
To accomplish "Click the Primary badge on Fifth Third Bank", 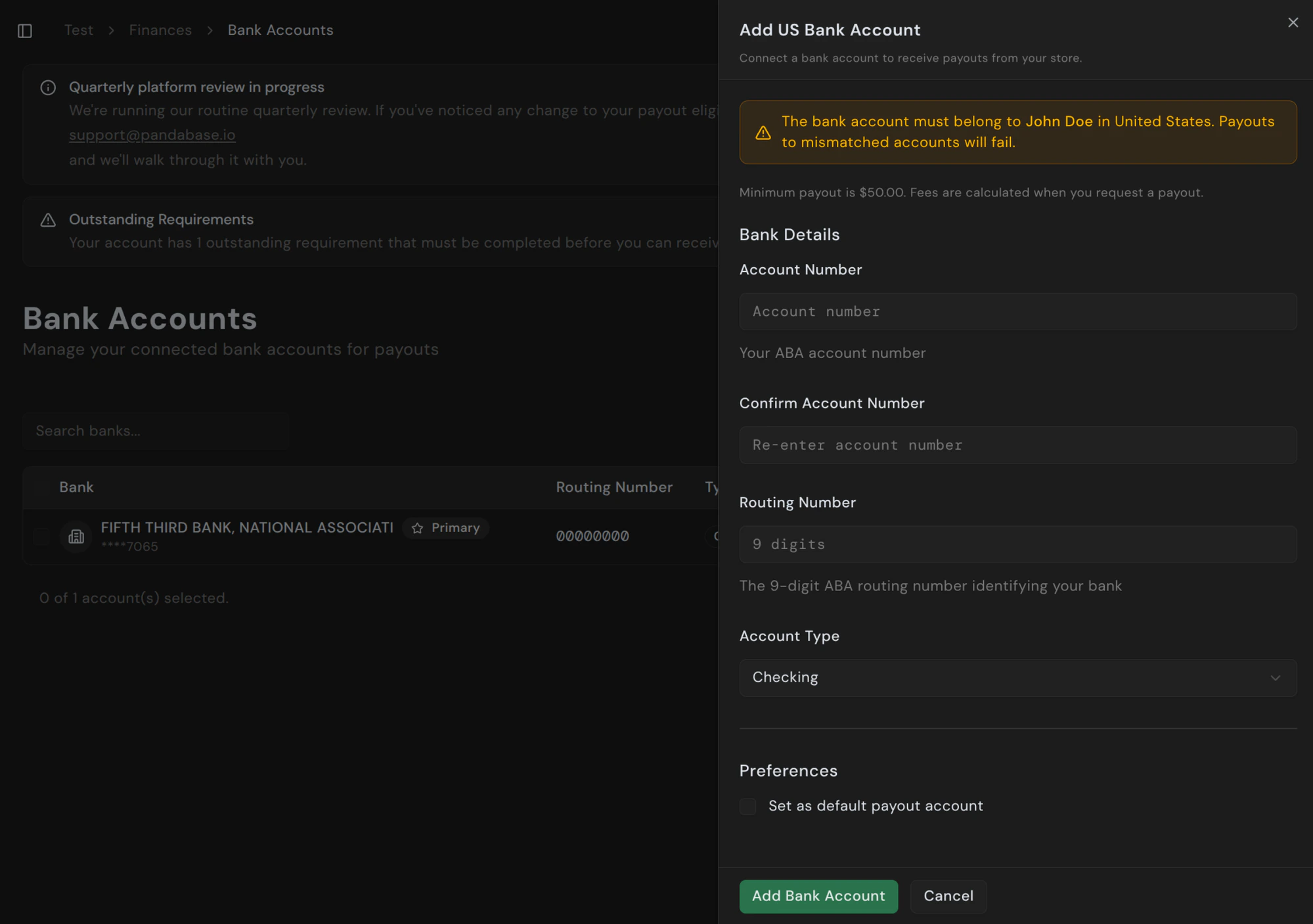I will point(445,528).
